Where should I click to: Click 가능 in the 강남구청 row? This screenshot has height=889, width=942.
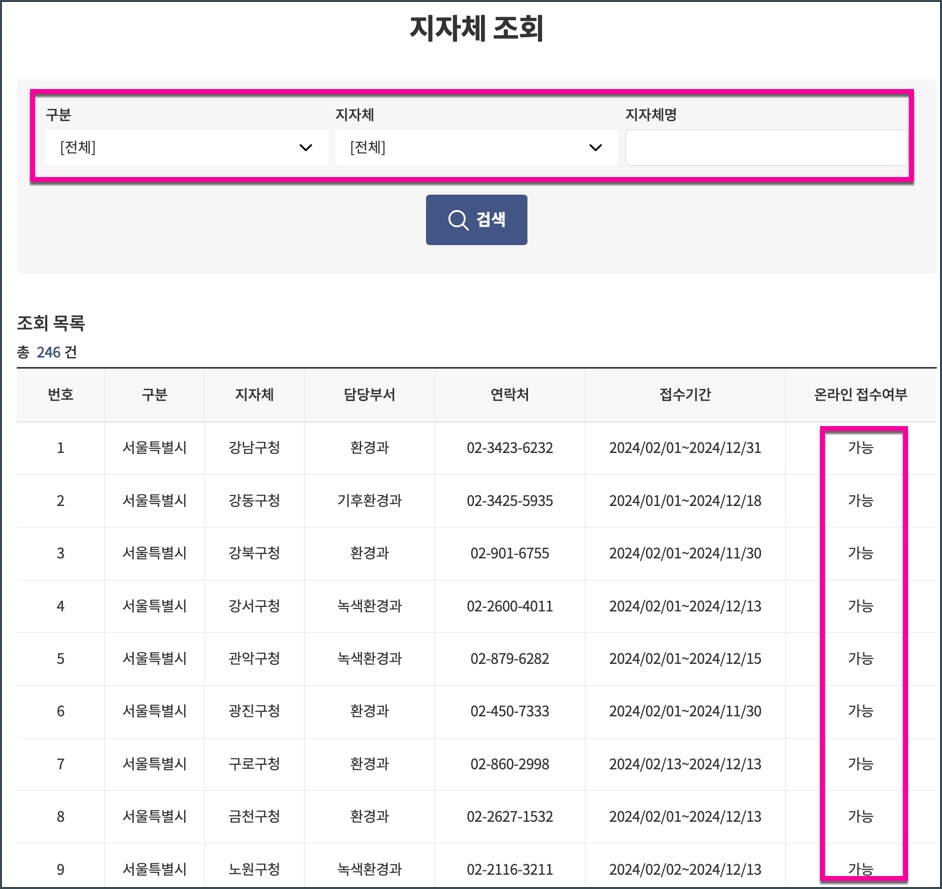(860, 448)
